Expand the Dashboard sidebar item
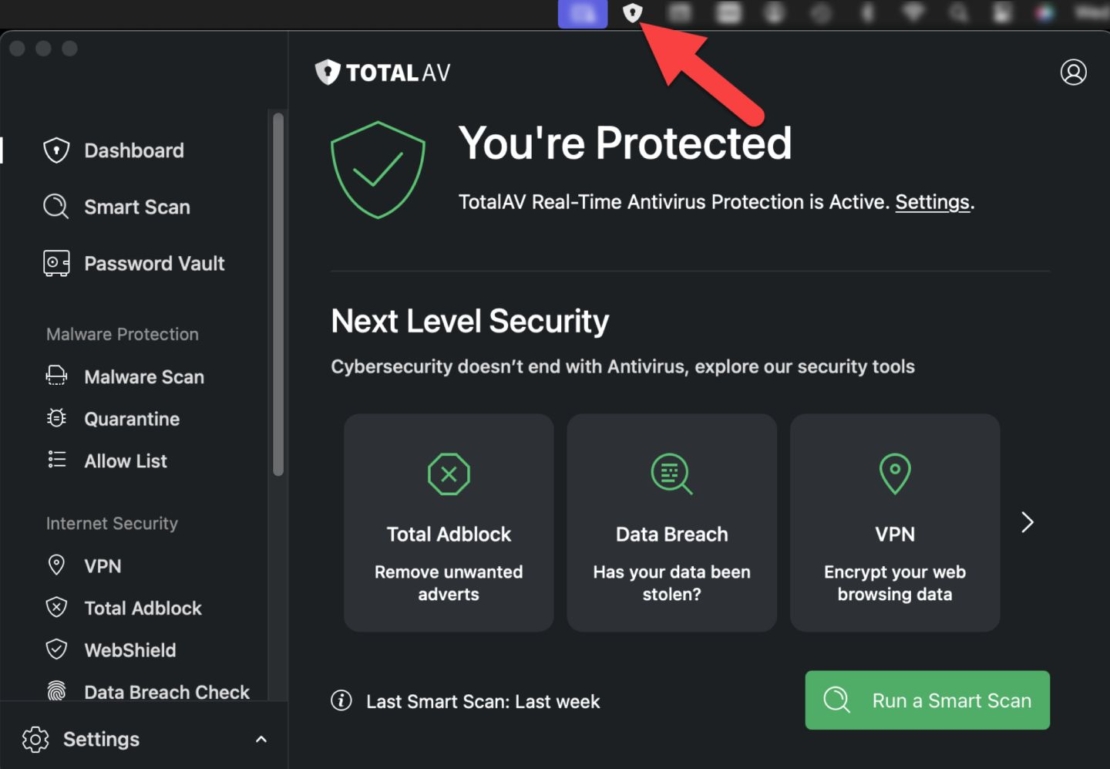1110x769 pixels. click(133, 150)
